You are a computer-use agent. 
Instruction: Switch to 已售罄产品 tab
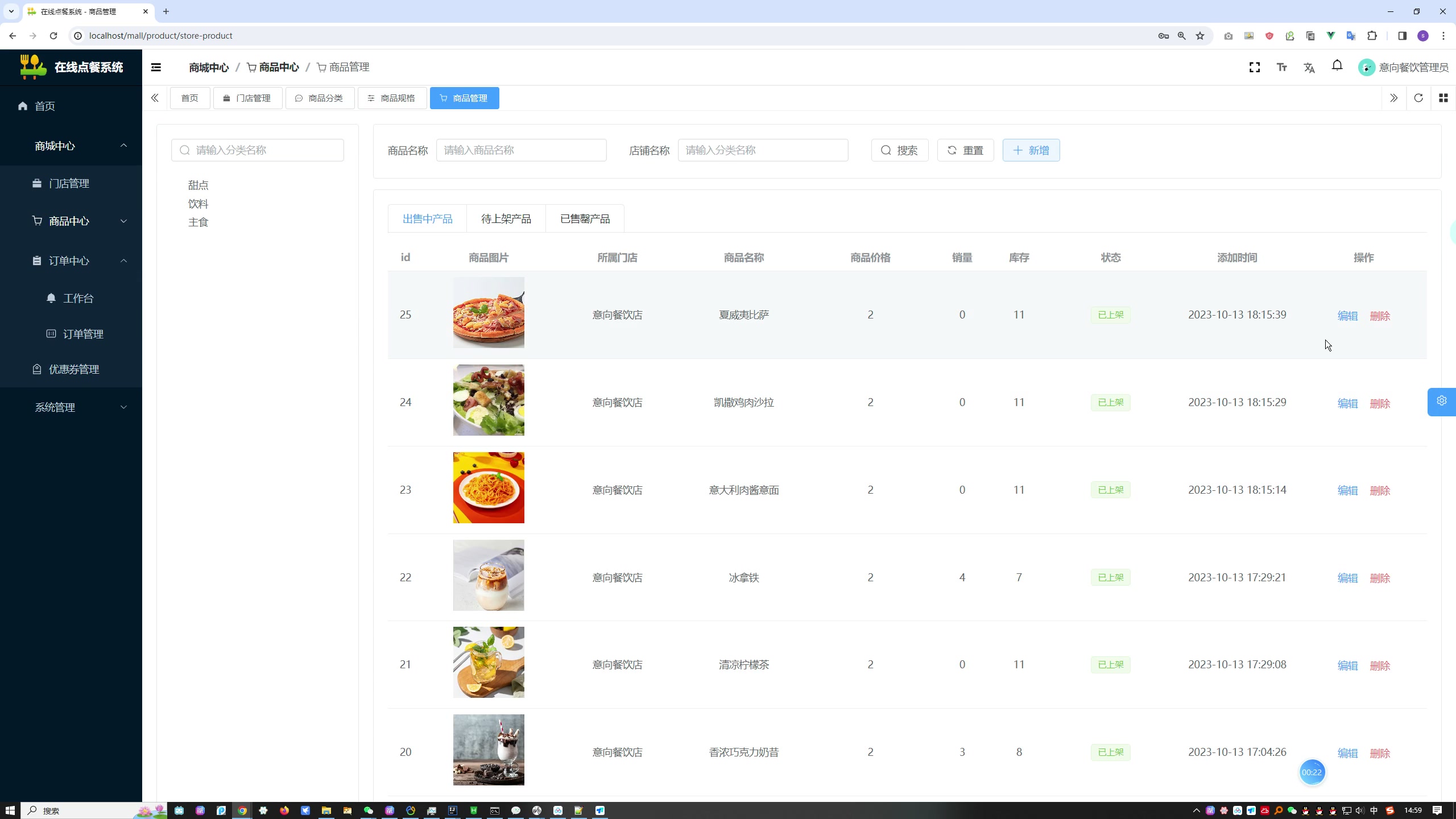[585, 218]
